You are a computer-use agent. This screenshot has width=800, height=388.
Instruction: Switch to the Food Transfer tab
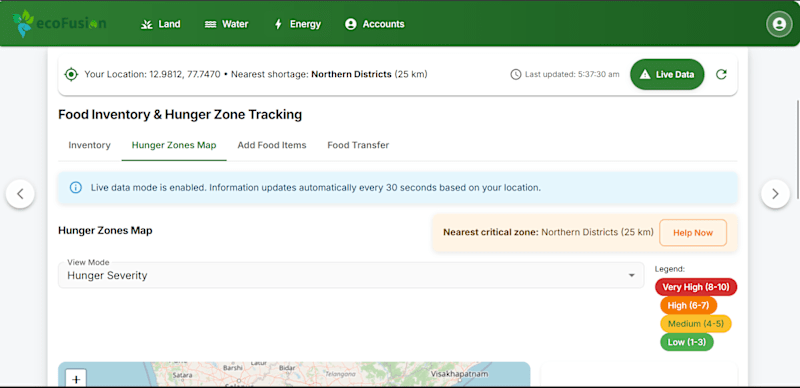358,146
